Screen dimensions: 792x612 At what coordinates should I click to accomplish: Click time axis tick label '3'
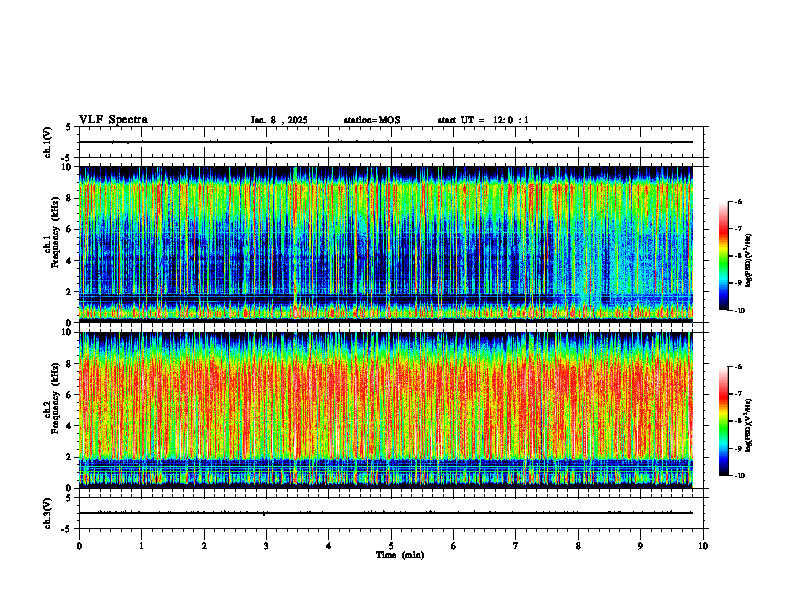266,546
